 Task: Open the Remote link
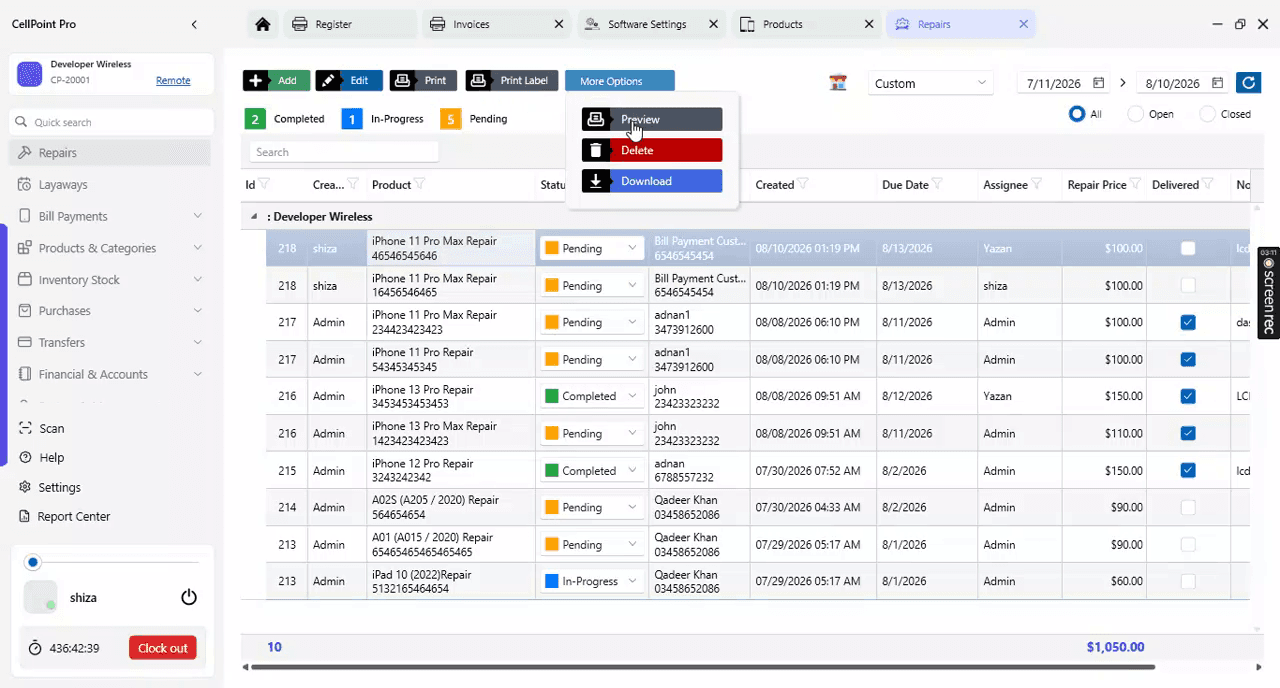pyautogui.click(x=173, y=80)
